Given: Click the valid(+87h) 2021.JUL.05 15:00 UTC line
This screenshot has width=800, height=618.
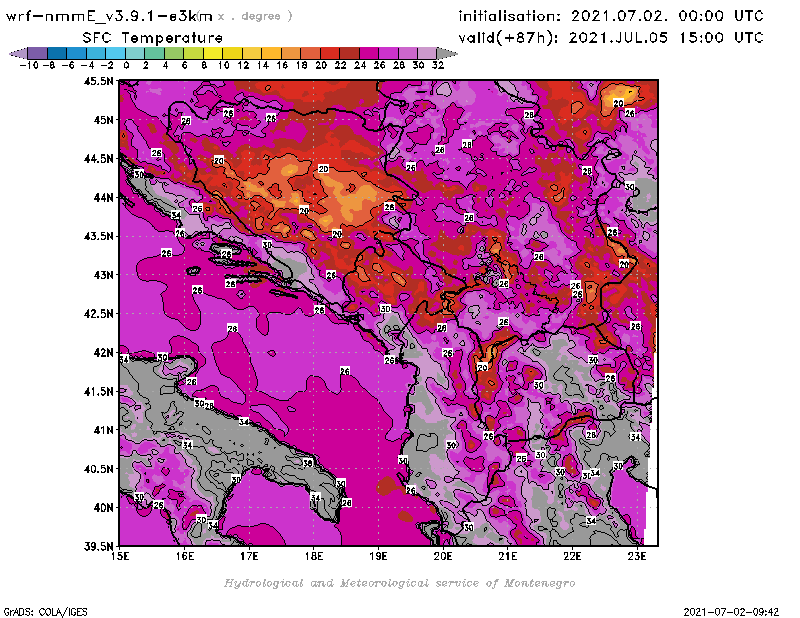Looking at the screenshot, I should point(611,38).
